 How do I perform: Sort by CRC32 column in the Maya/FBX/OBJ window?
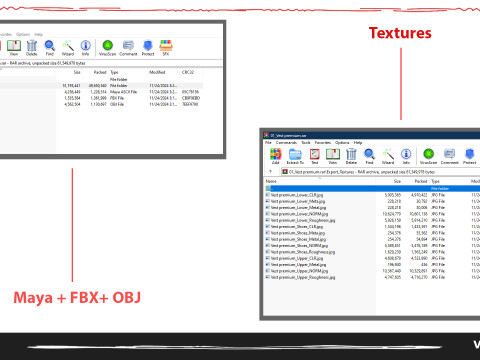click(188, 72)
